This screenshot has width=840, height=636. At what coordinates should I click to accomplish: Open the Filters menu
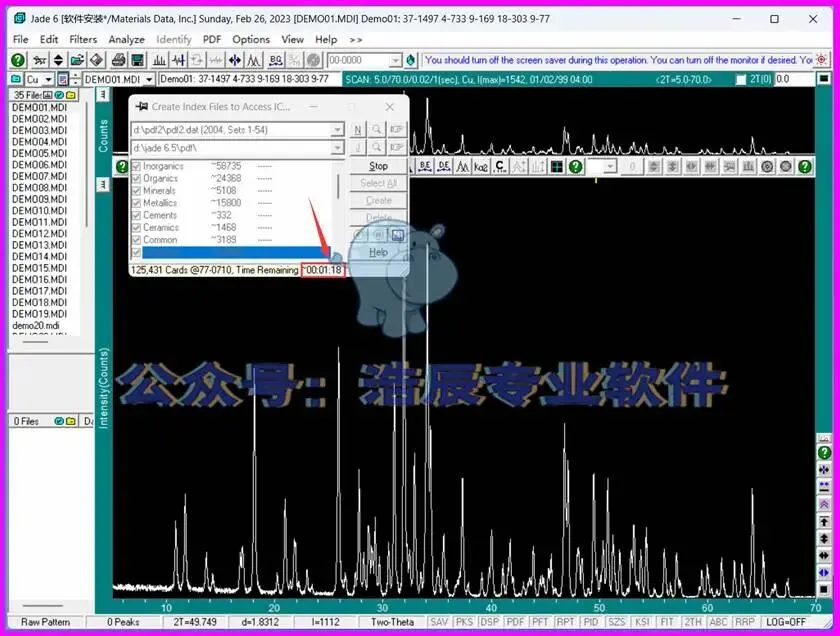coord(83,40)
